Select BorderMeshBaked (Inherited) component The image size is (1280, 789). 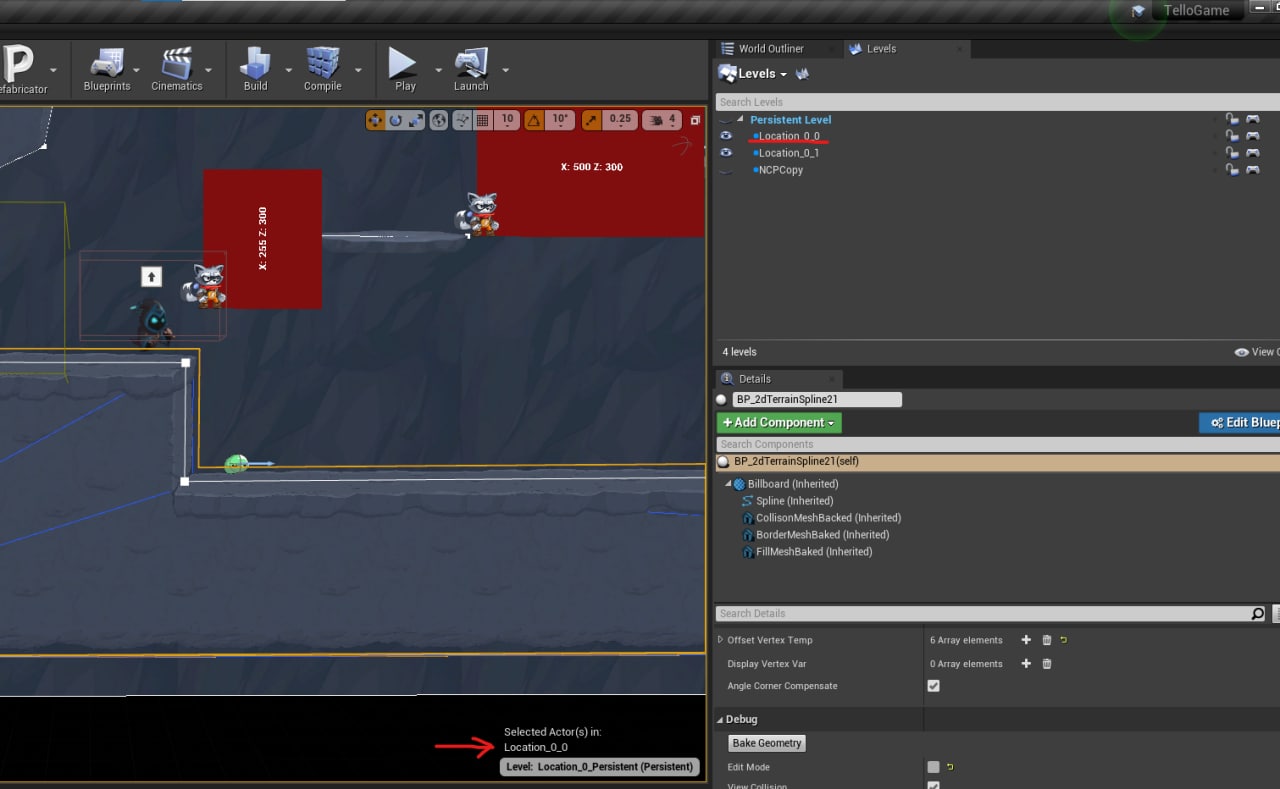[815, 535]
